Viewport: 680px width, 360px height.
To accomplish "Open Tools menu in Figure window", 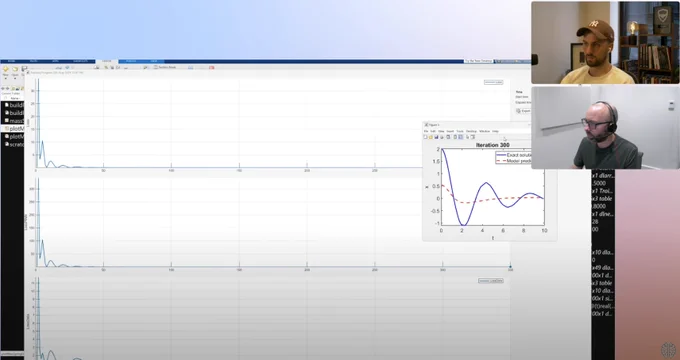I will point(460,131).
